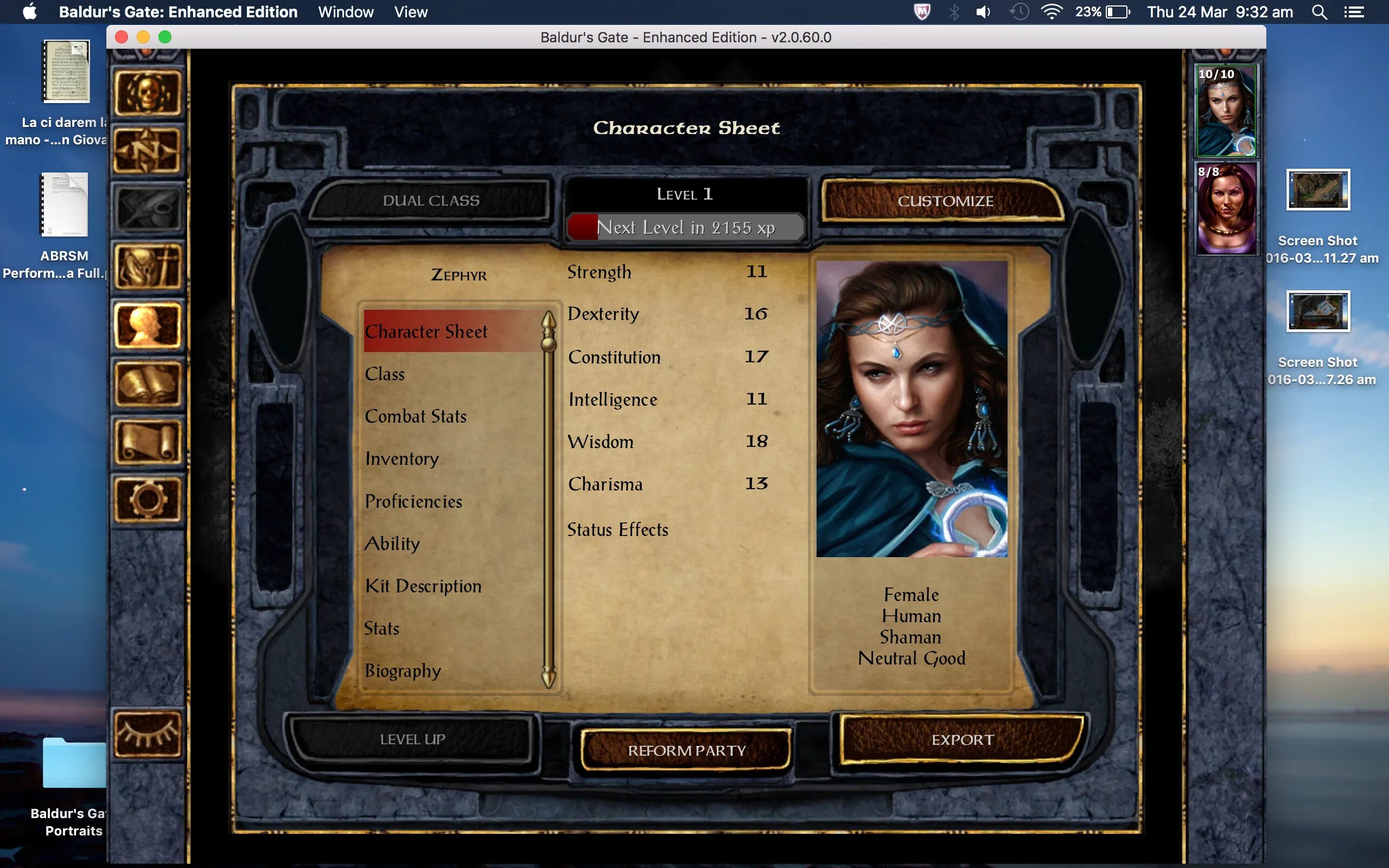Open the Class section of character sheet
The height and width of the screenshot is (868, 1389).
pyautogui.click(x=384, y=373)
